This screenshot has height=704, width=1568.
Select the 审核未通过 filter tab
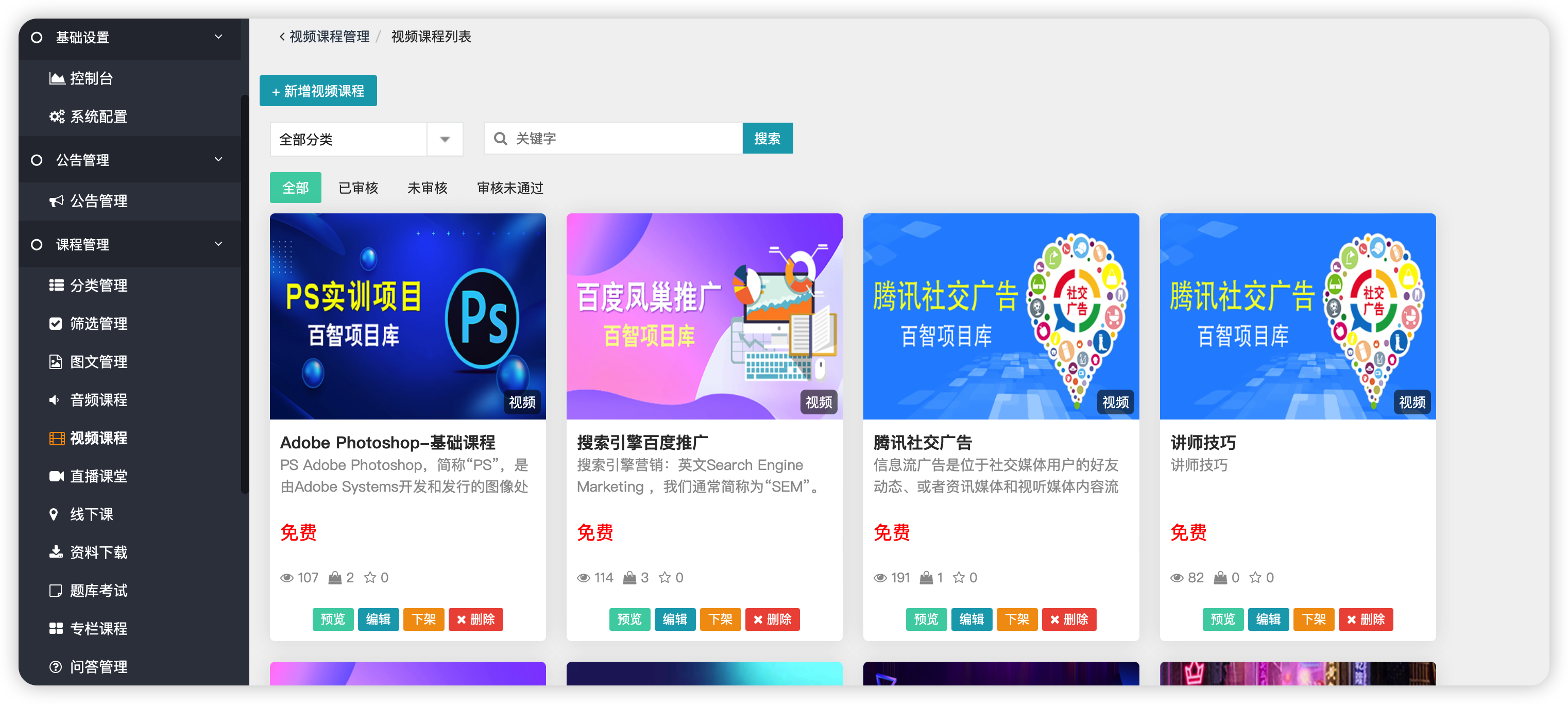coord(510,188)
